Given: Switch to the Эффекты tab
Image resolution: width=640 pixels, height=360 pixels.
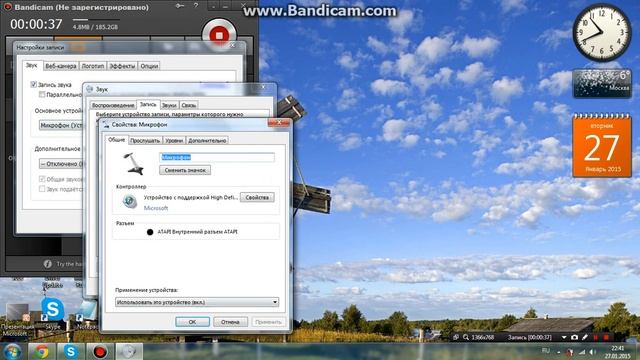Looking at the screenshot, I should pyautogui.click(x=122, y=66).
